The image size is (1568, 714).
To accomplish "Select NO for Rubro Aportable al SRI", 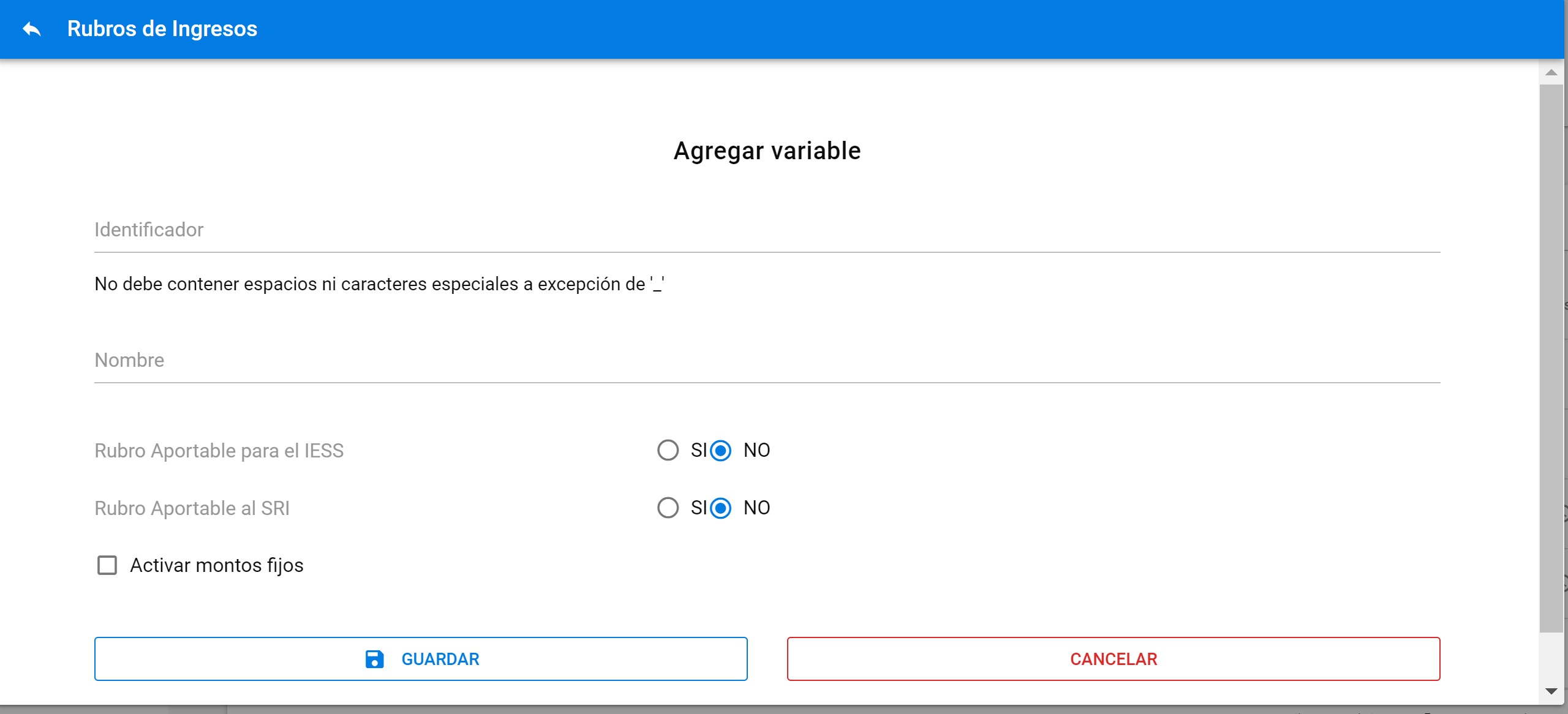I will [x=720, y=508].
